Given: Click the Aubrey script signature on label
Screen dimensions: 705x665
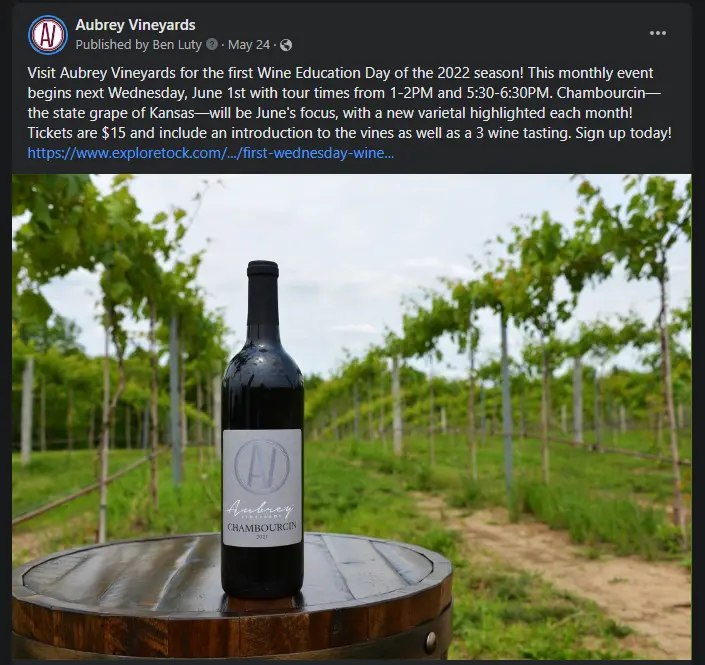Looking at the screenshot, I should click(x=261, y=509).
